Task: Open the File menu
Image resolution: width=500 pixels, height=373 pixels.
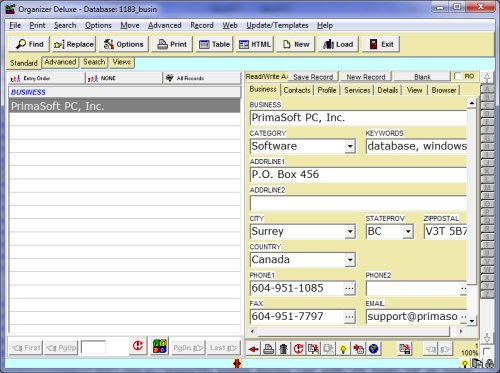Action: pyautogui.click(x=15, y=25)
